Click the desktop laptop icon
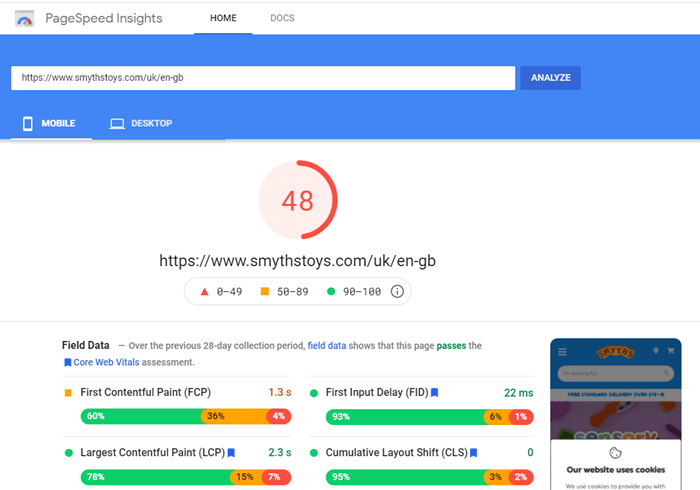The image size is (700, 490). pos(117,124)
